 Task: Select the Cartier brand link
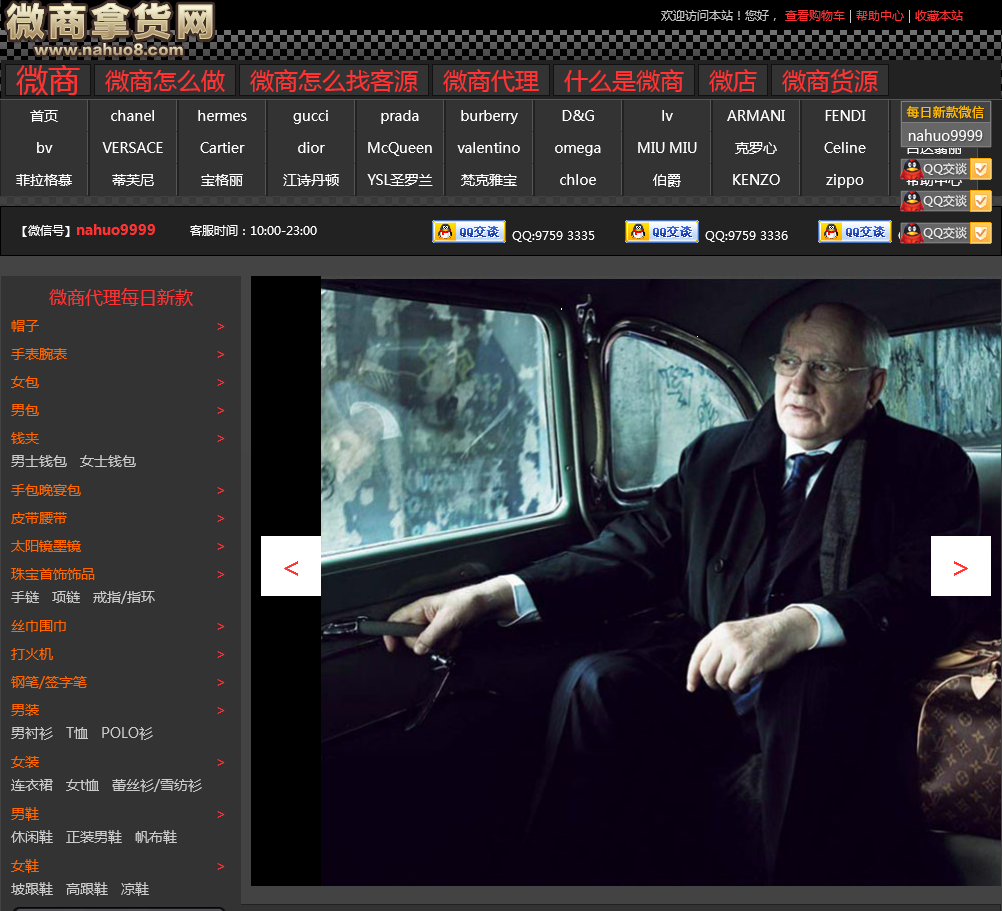click(x=222, y=148)
